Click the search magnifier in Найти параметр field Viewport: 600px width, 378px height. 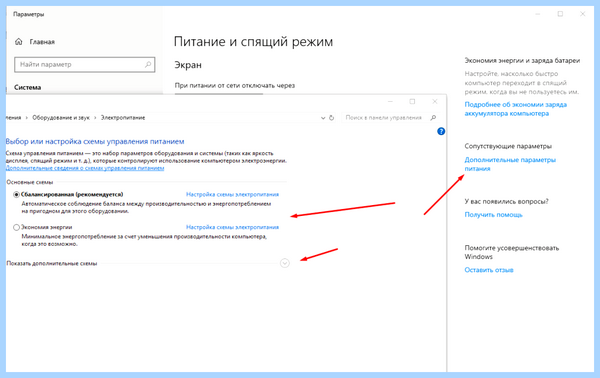[148, 64]
